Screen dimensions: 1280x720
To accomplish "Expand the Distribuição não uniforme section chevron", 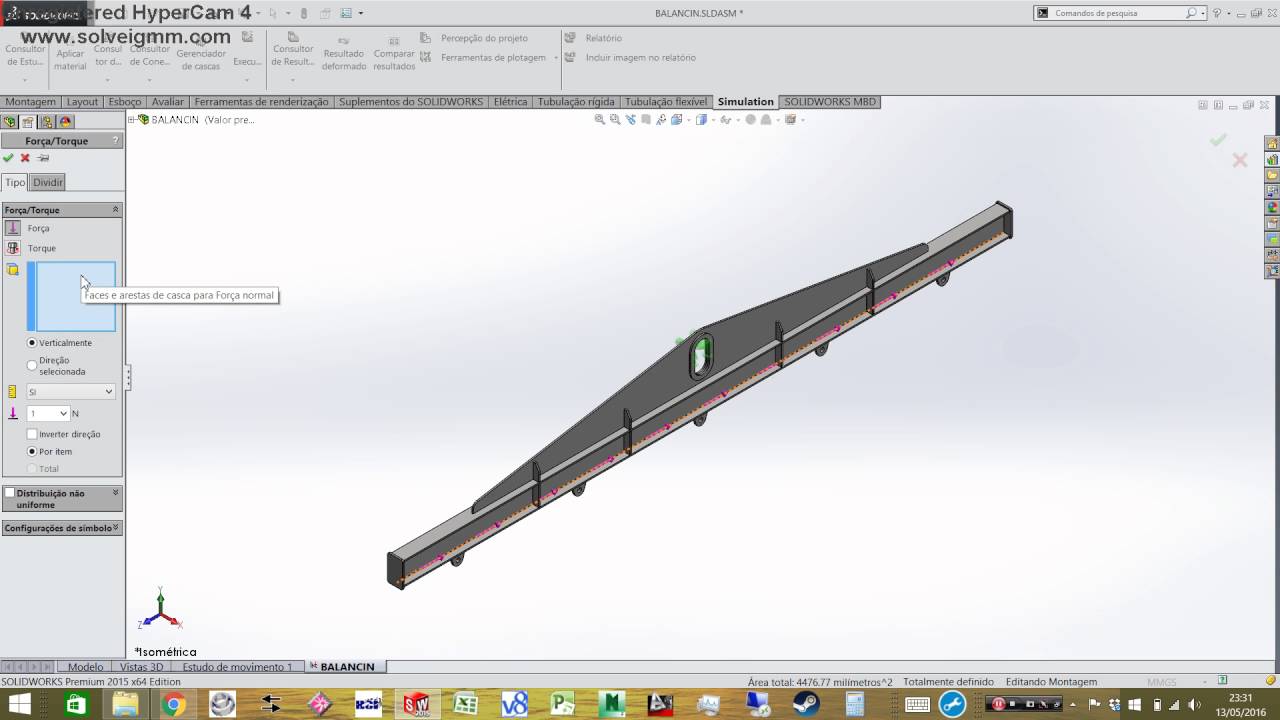I will (x=116, y=493).
